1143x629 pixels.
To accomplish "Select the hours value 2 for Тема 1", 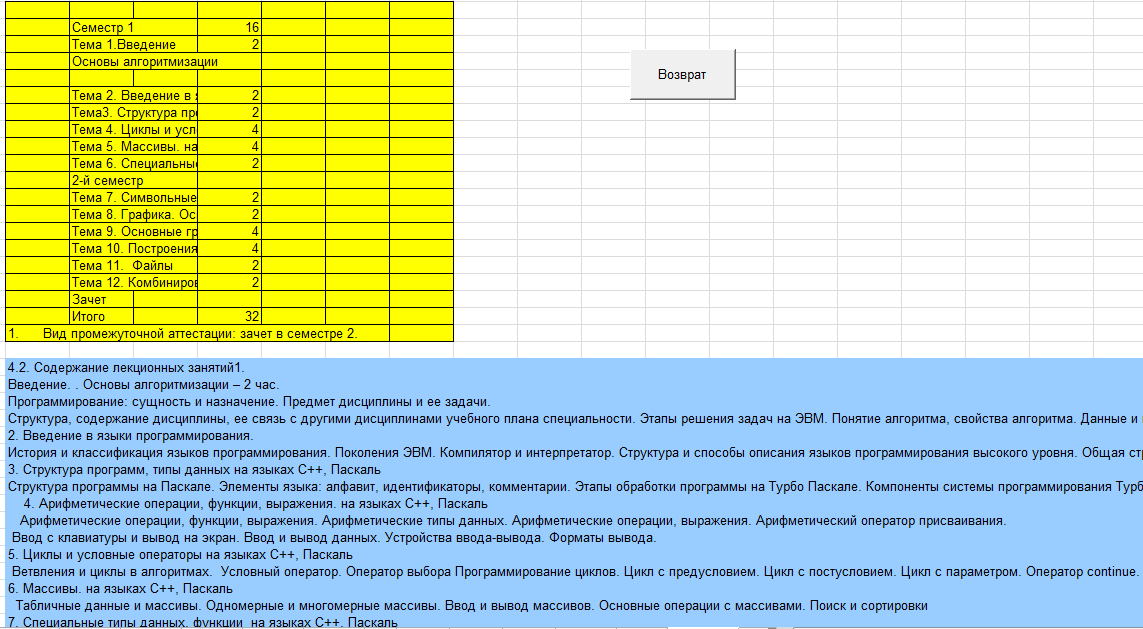I will [x=229, y=44].
